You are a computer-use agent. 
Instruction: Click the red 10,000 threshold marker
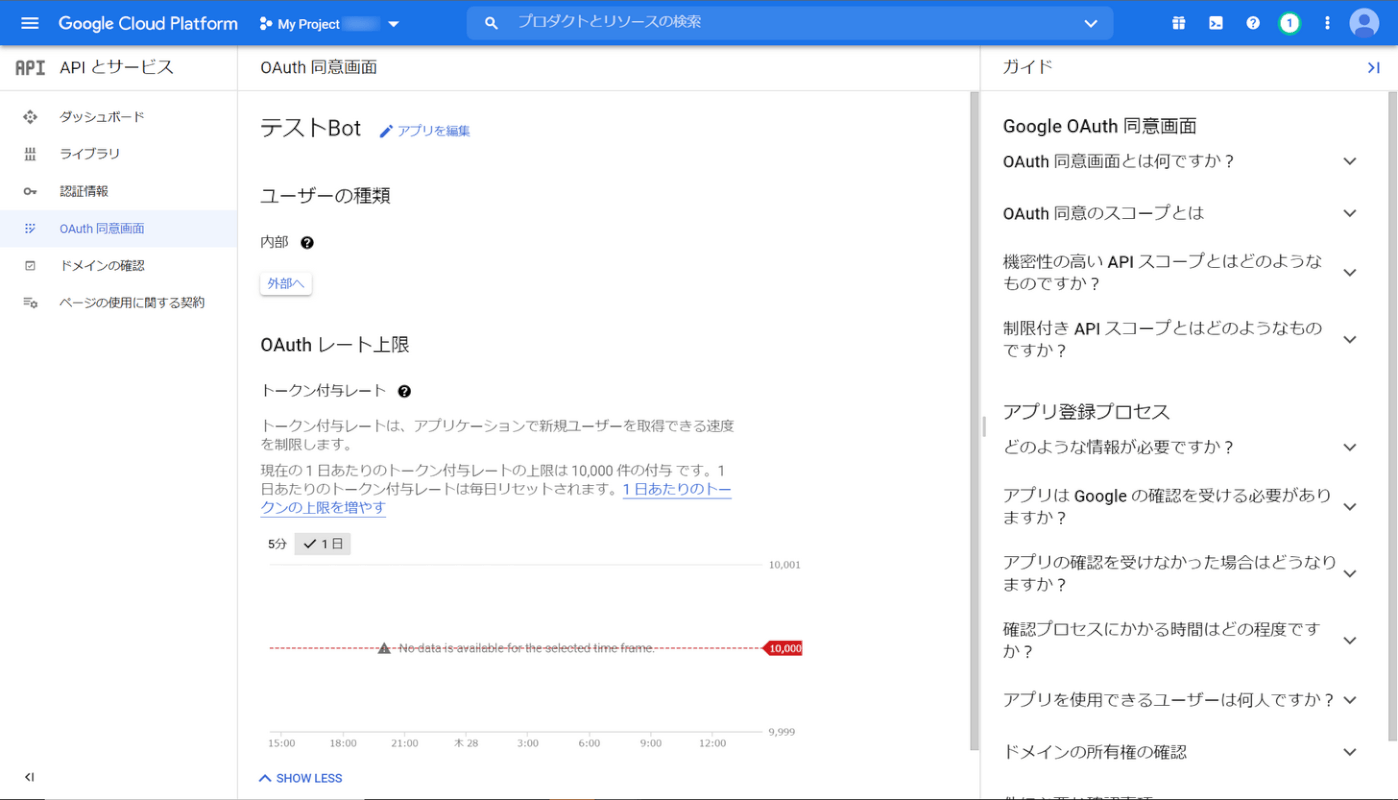tap(784, 648)
